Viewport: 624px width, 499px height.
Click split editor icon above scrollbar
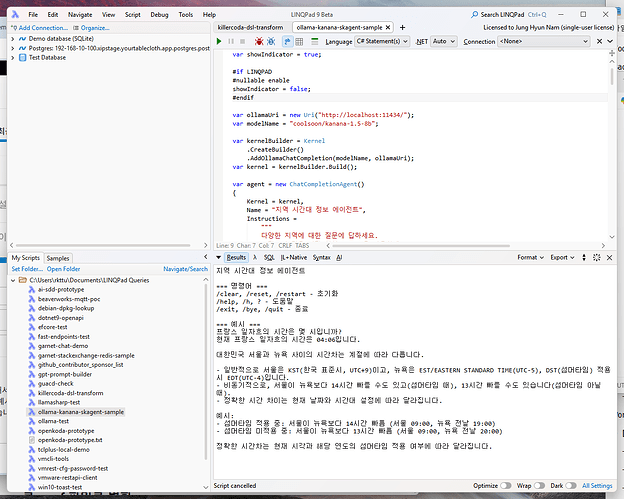point(612,53)
